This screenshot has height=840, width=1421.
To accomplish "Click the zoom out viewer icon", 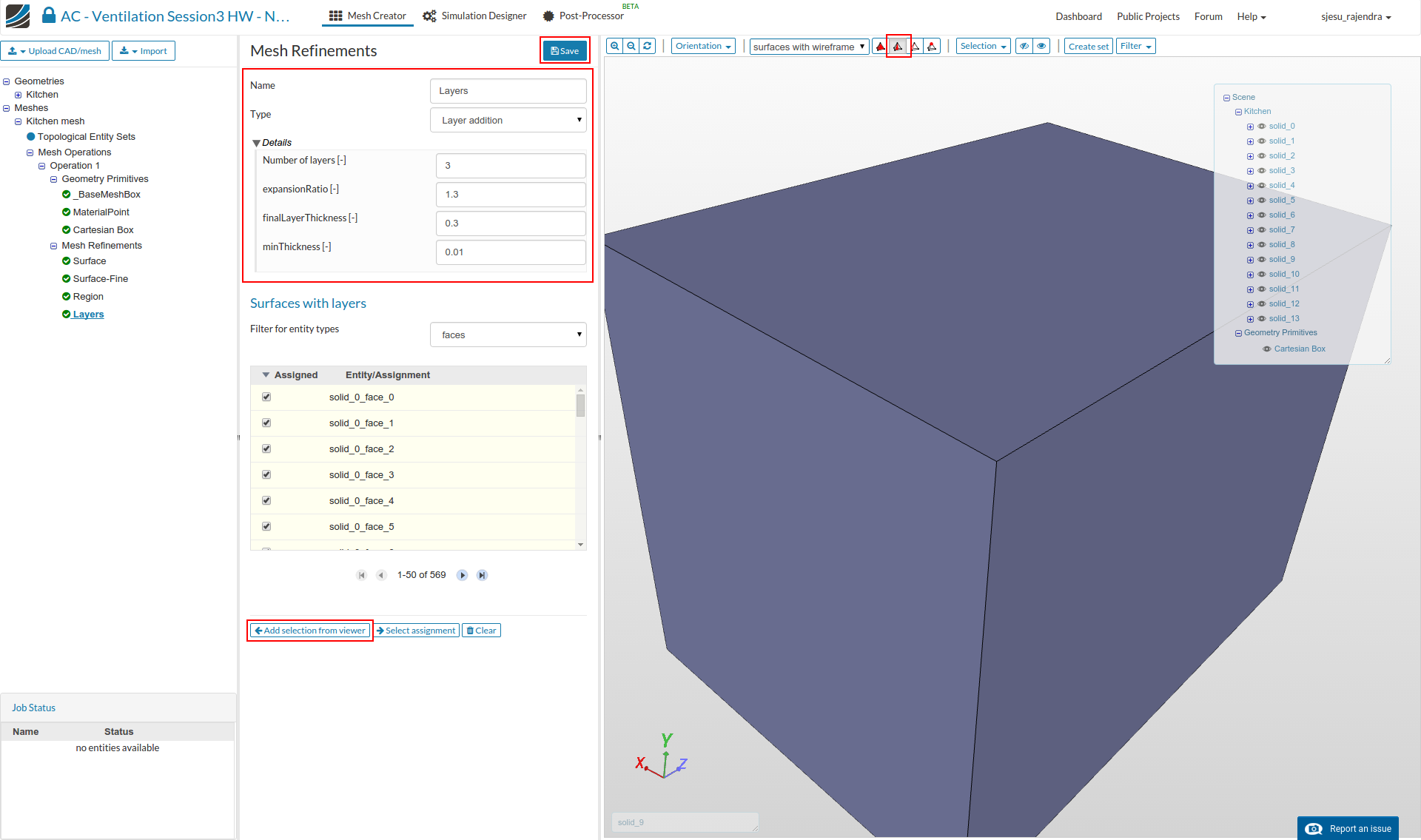I will [631, 46].
